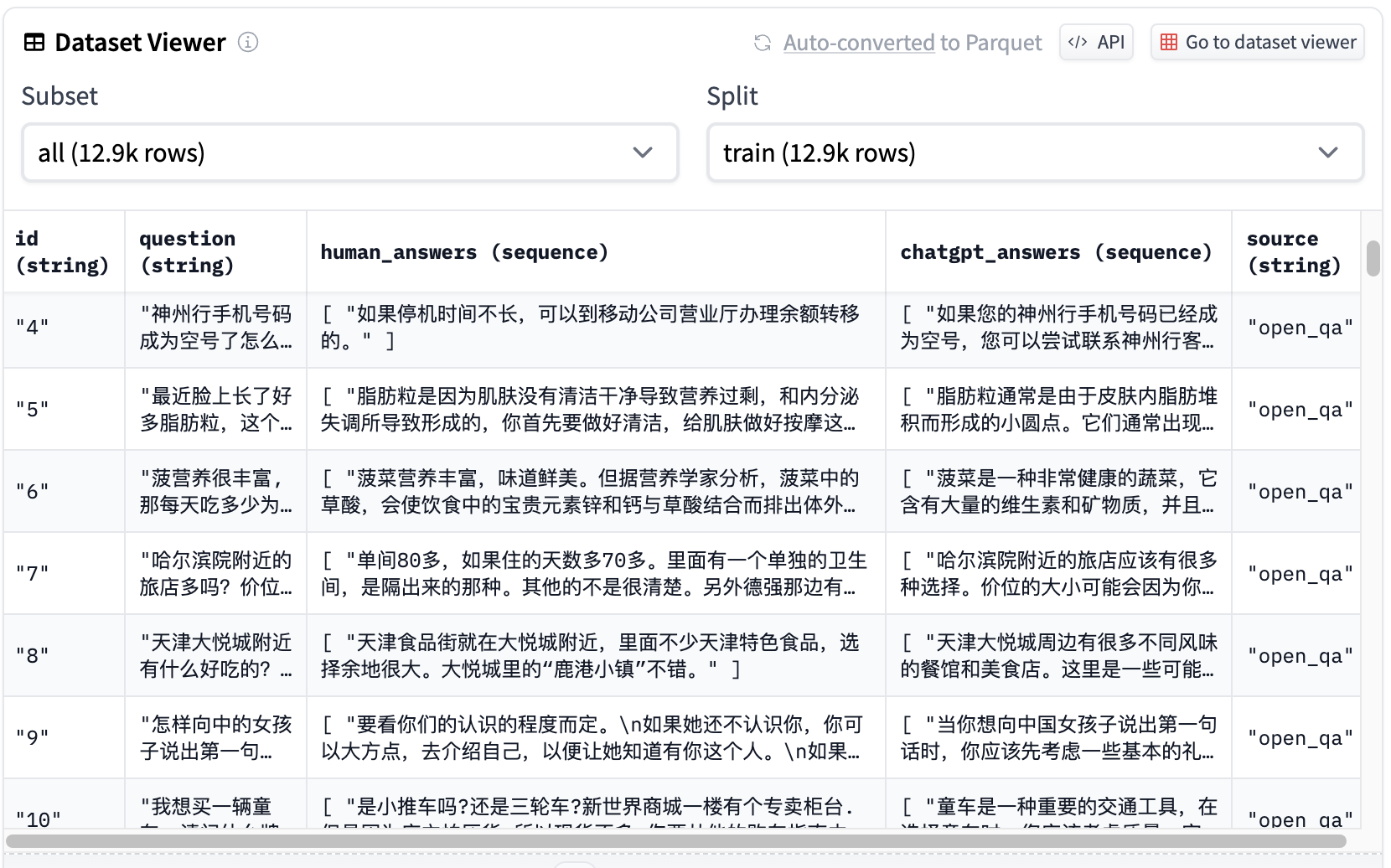This screenshot has width=1391, height=868.
Task: Click the human_answers column header
Action: pyautogui.click(x=464, y=252)
